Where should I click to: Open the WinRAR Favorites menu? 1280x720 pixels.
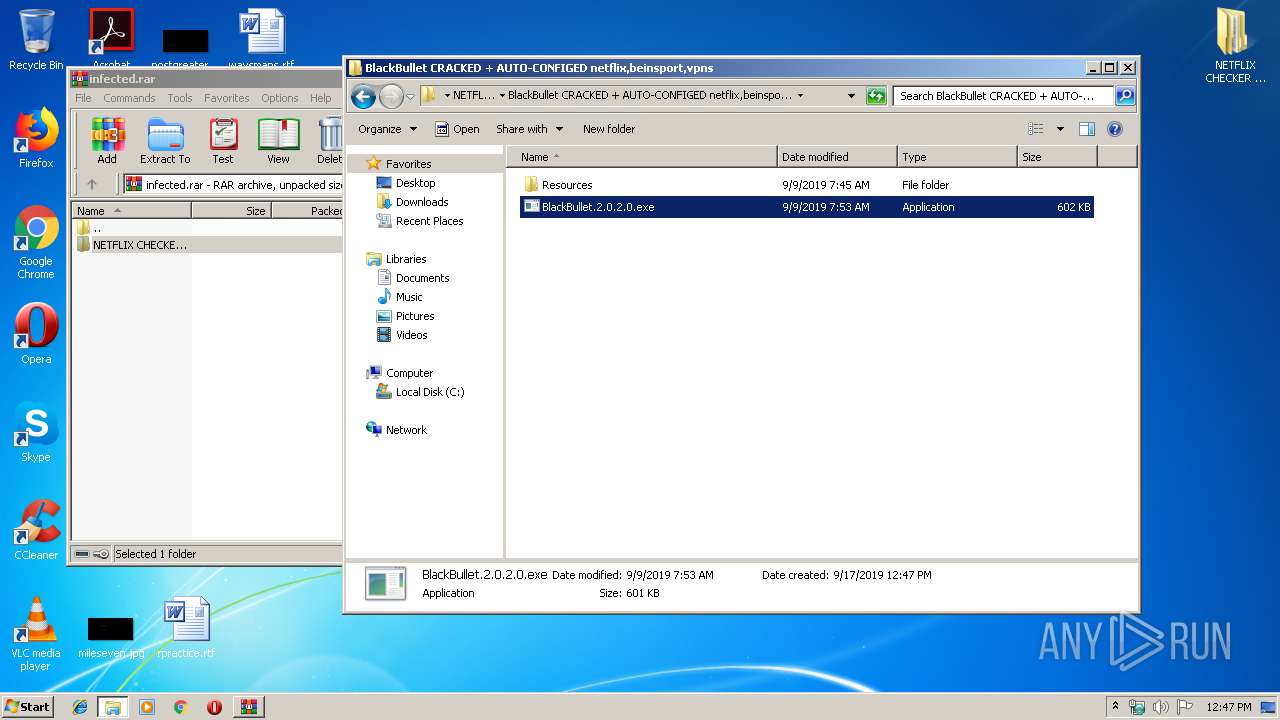click(x=227, y=98)
